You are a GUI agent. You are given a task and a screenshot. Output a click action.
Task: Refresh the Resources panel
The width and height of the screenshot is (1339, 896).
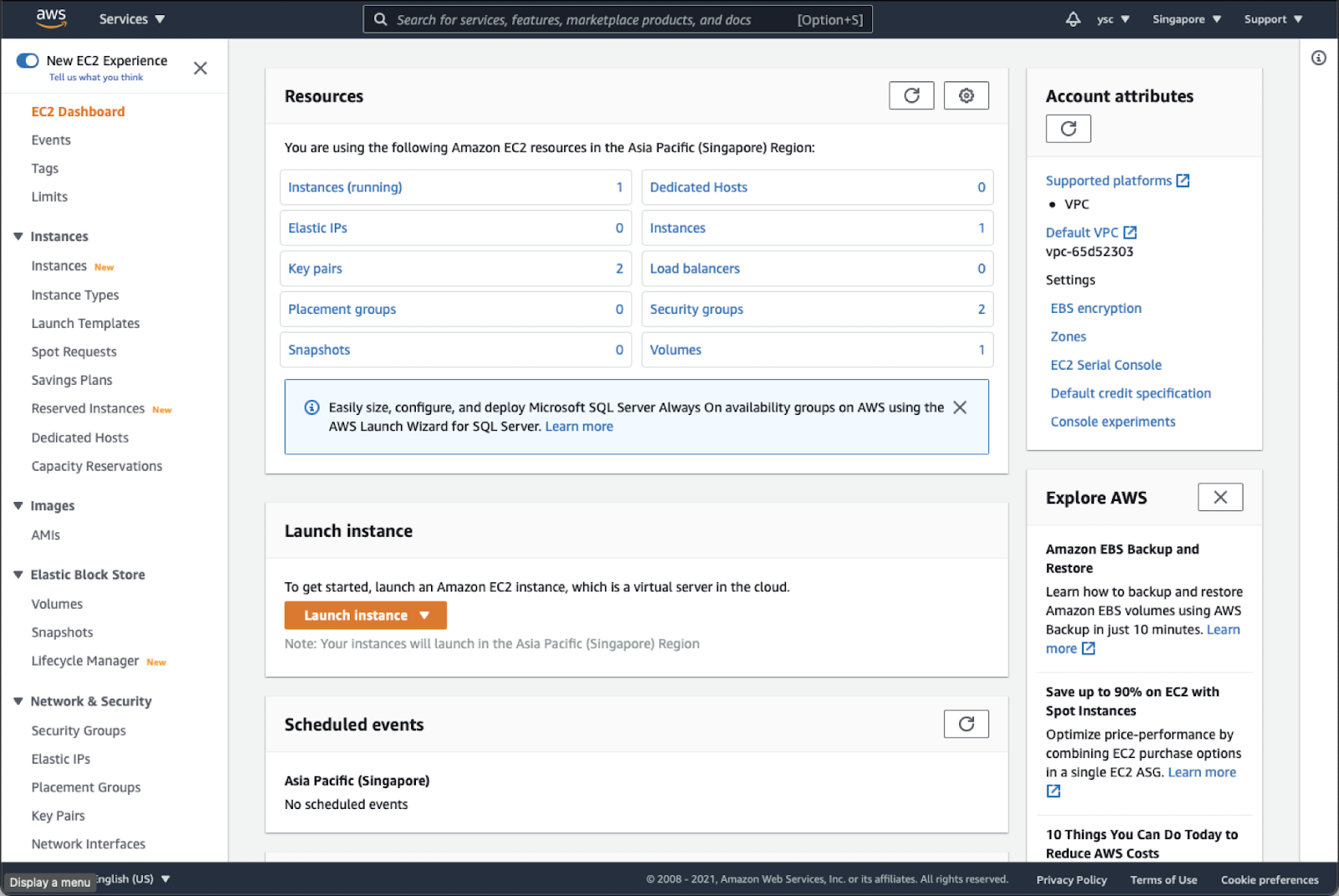(x=911, y=95)
